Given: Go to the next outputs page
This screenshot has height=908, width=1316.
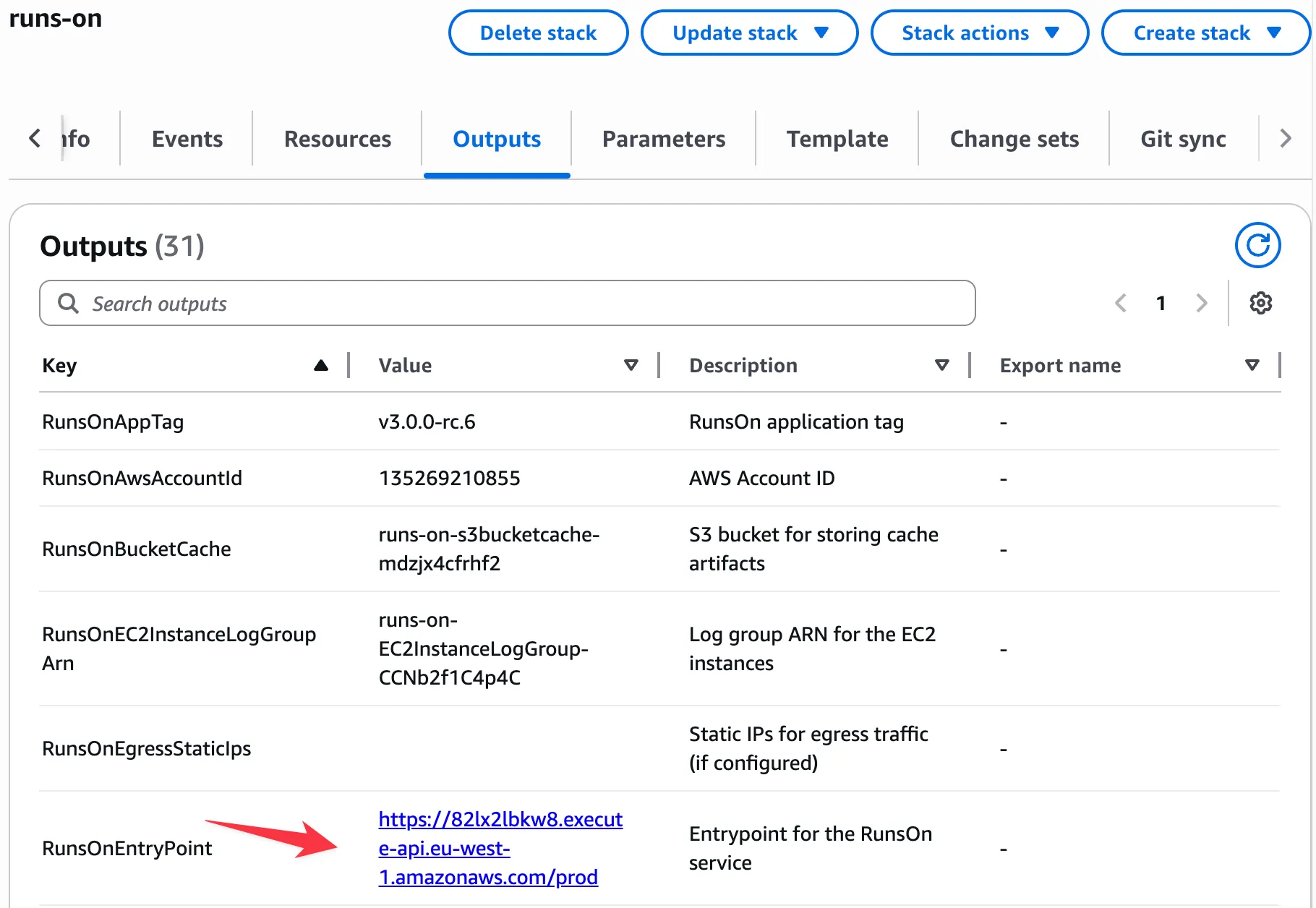Looking at the screenshot, I should (1202, 303).
